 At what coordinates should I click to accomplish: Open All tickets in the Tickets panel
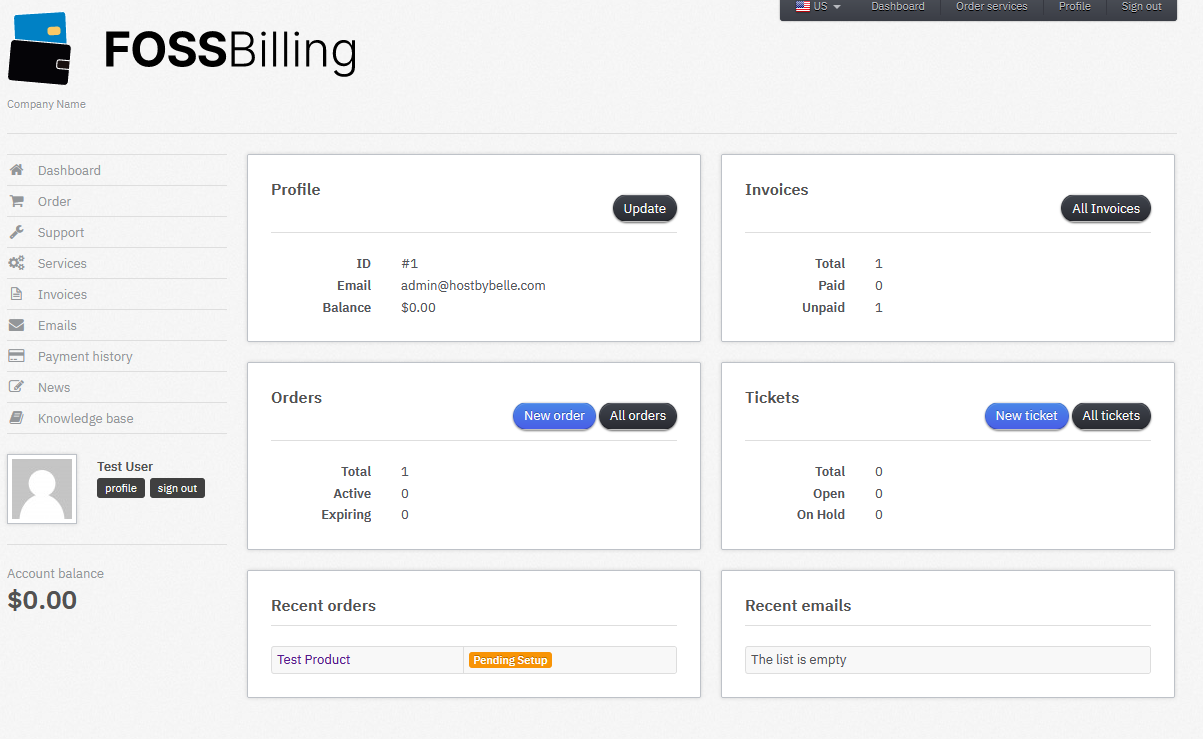1111,416
